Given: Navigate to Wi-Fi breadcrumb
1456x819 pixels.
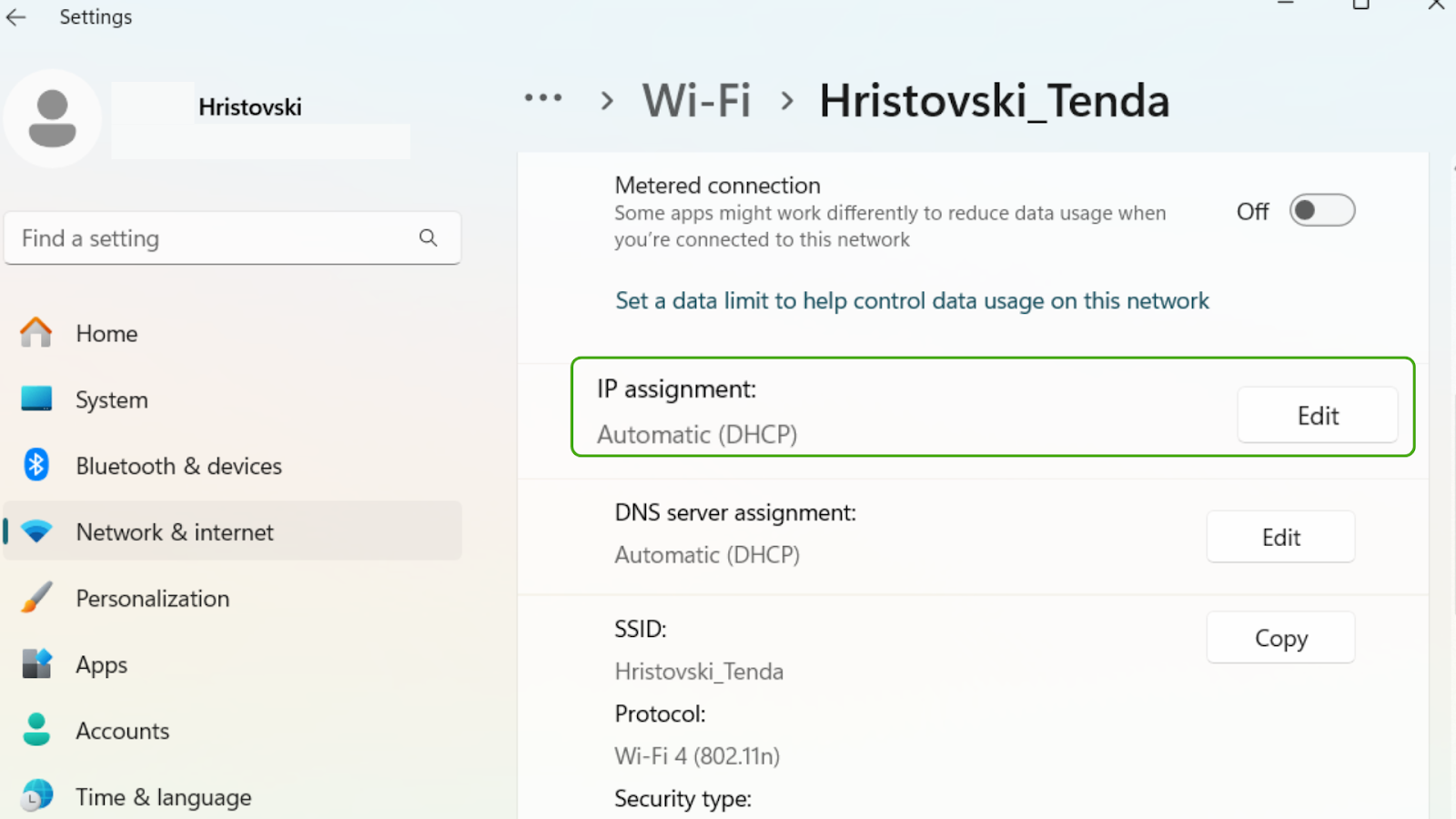Looking at the screenshot, I should coord(696,100).
